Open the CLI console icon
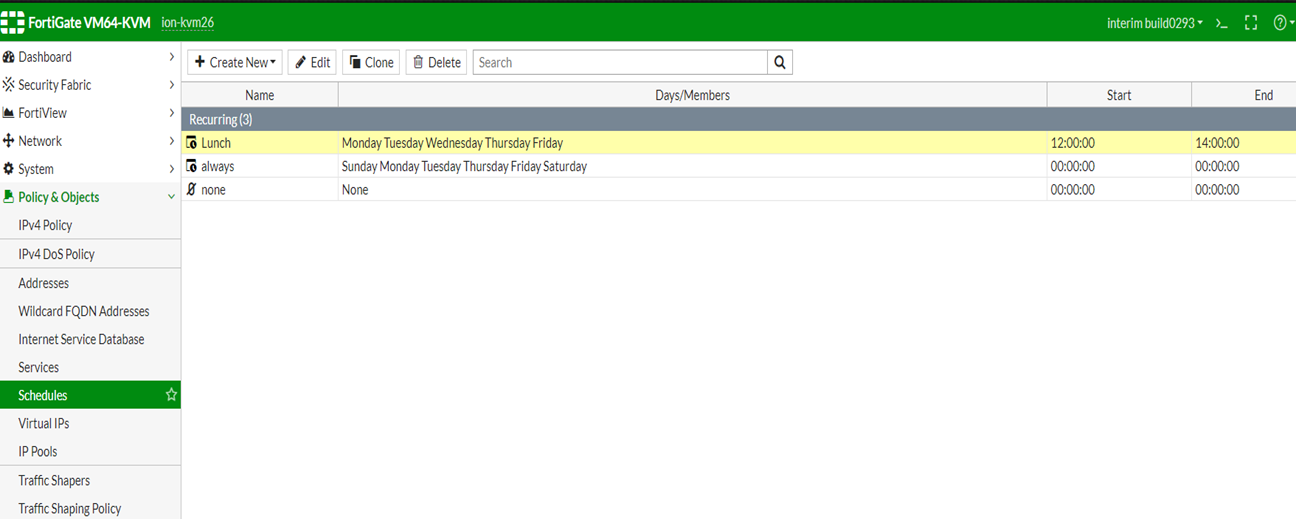 (x=1221, y=23)
